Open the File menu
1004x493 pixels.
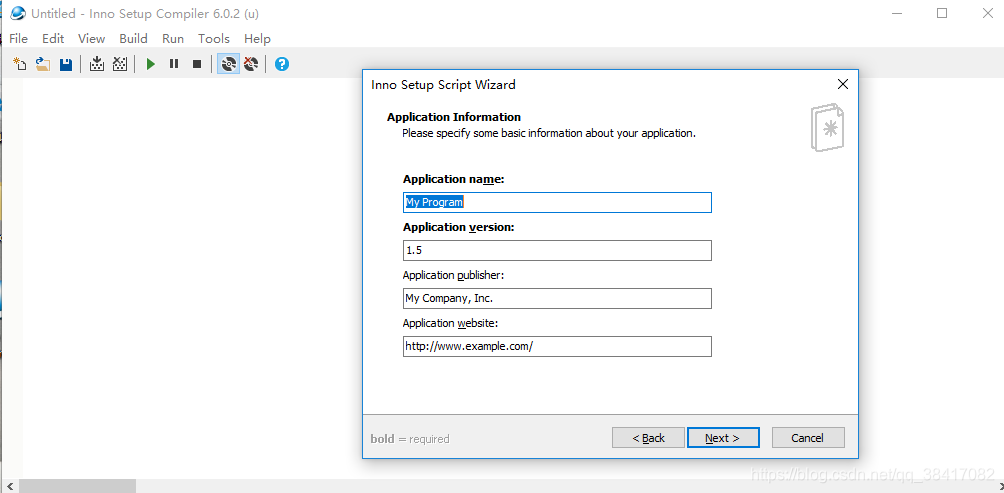click(x=19, y=38)
